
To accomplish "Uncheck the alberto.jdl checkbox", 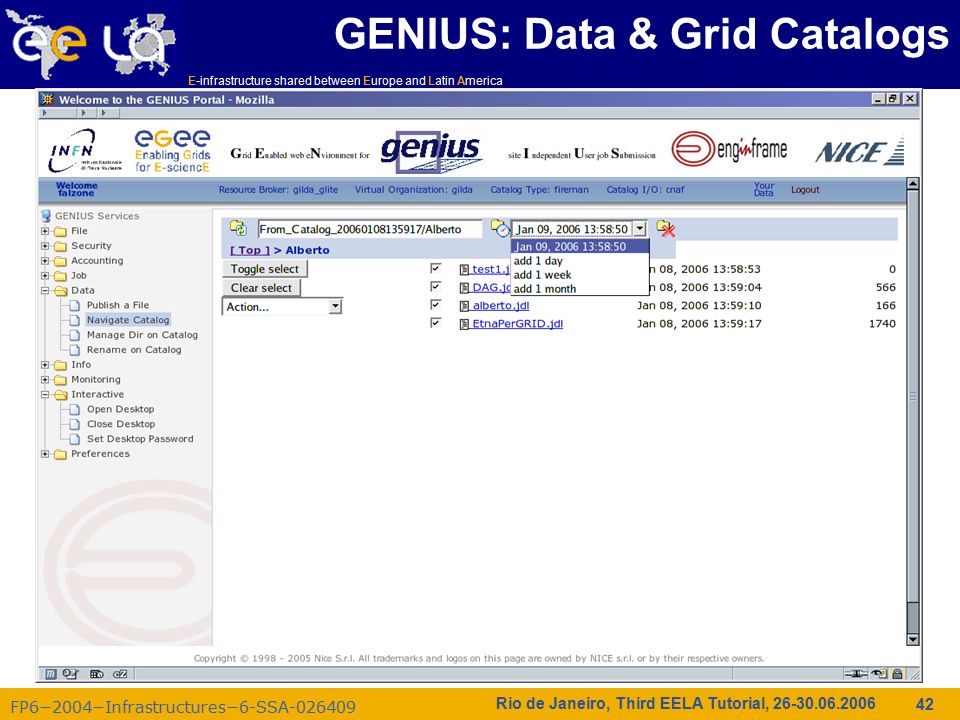I will [x=436, y=304].
